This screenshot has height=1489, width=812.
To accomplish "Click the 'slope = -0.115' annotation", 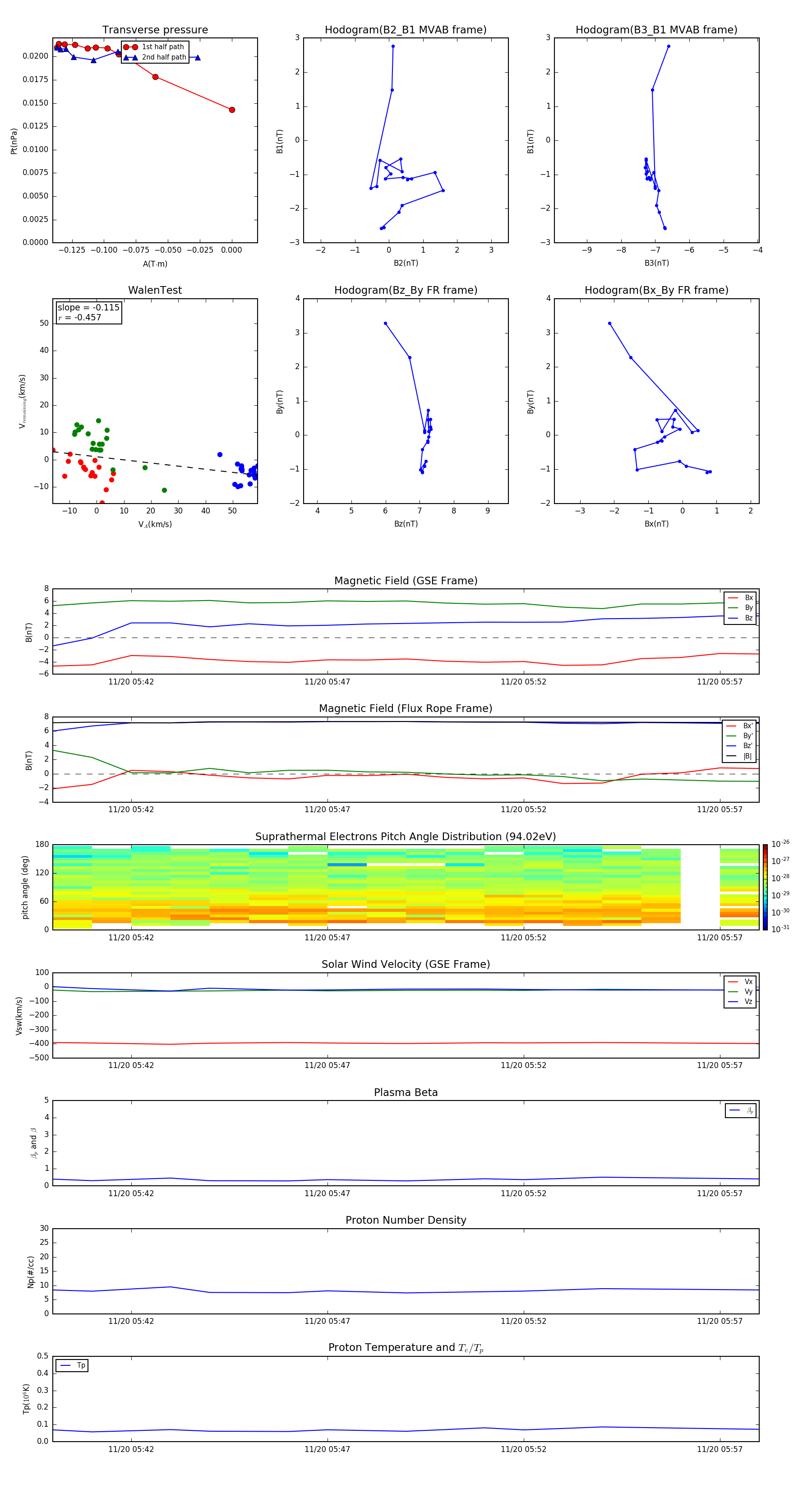I will 88,308.
